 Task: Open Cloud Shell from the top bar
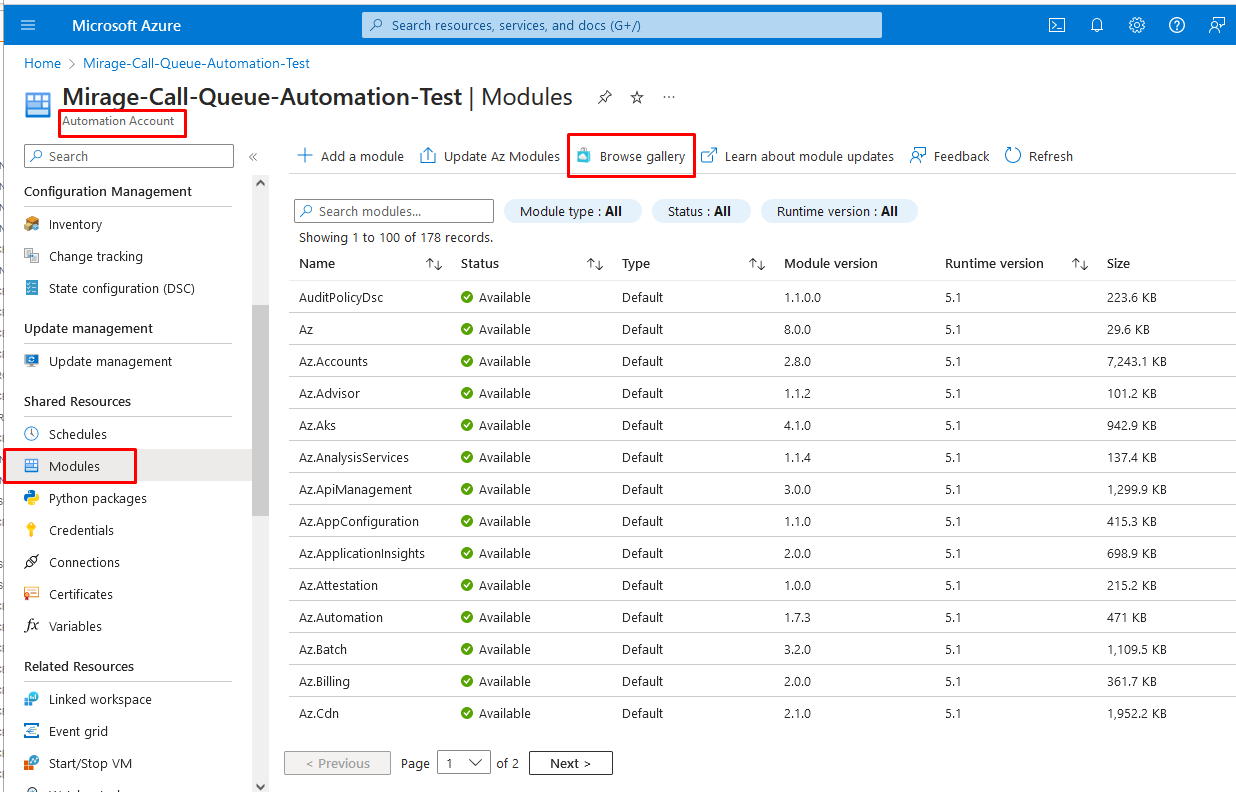1057,25
